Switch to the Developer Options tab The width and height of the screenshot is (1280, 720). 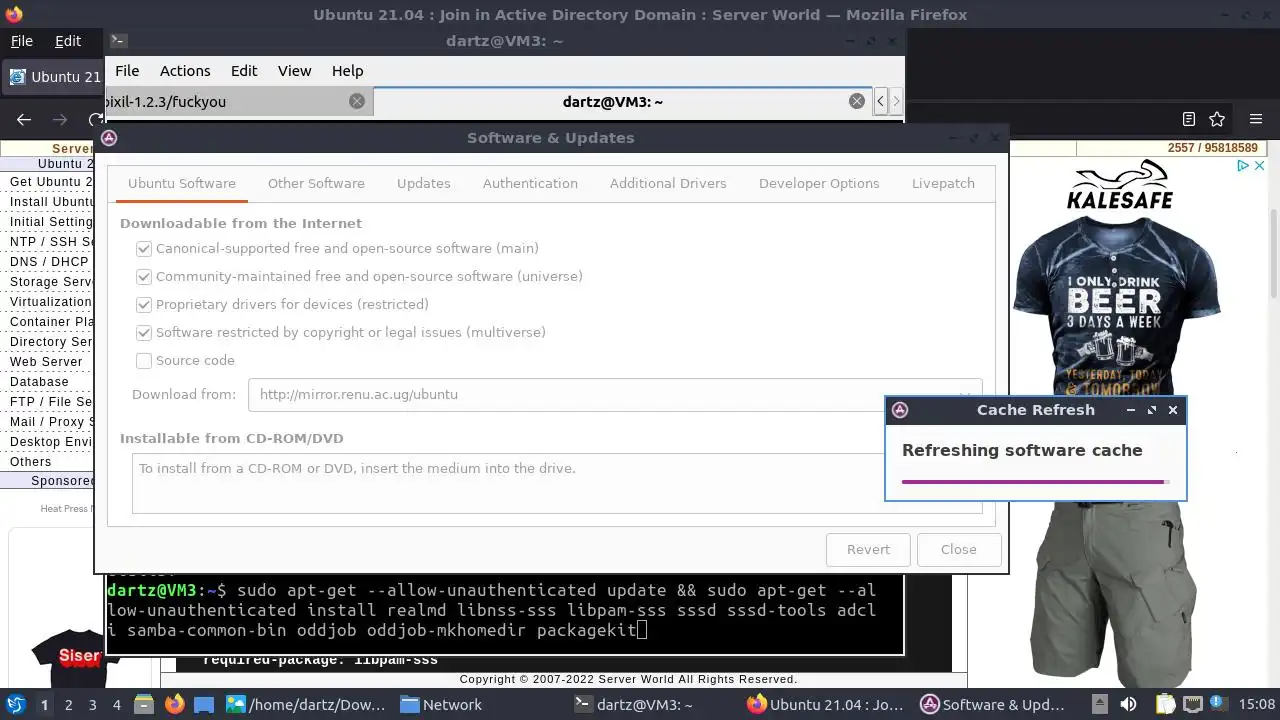click(x=819, y=183)
